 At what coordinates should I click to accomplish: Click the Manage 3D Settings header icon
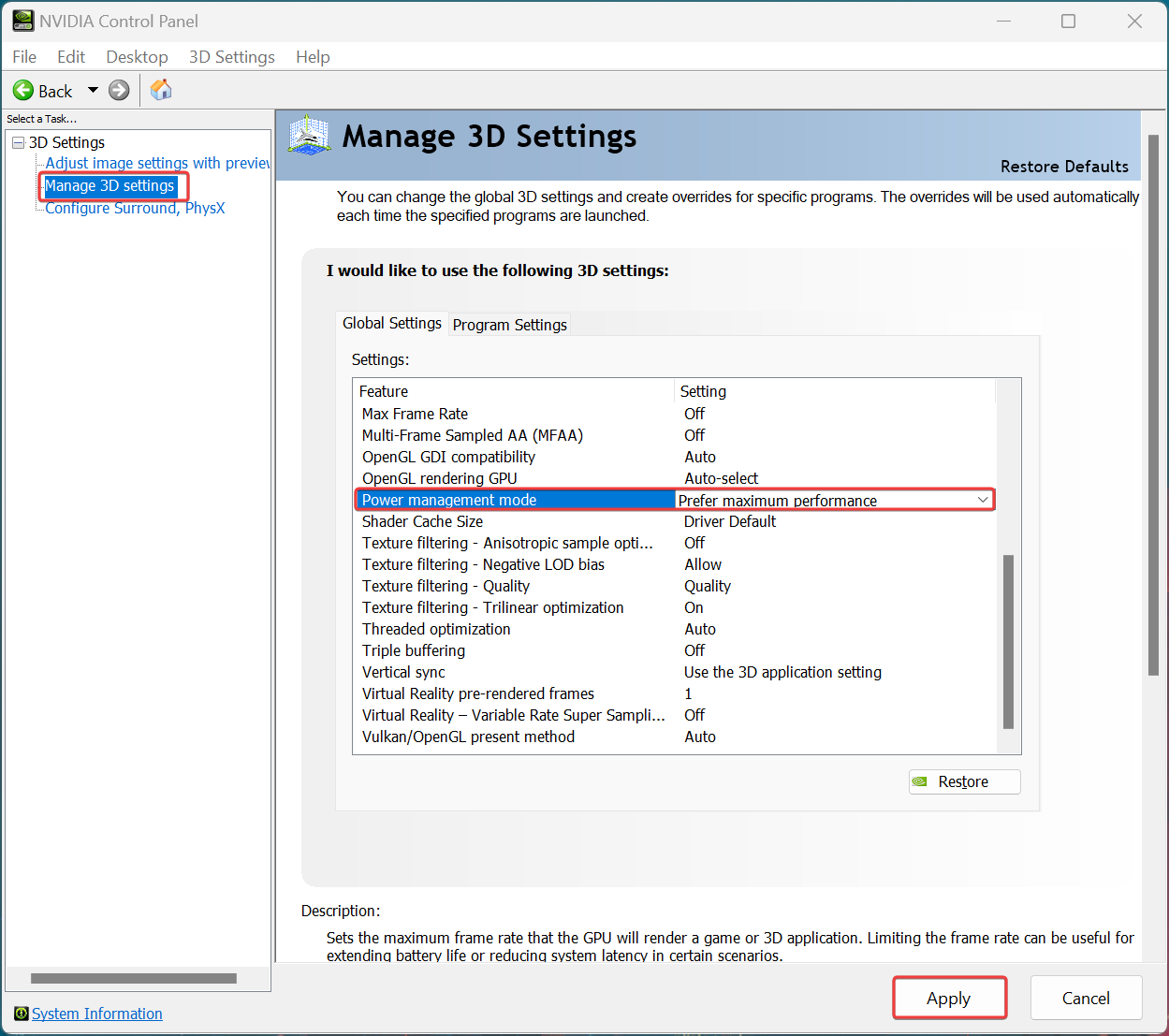point(309,136)
